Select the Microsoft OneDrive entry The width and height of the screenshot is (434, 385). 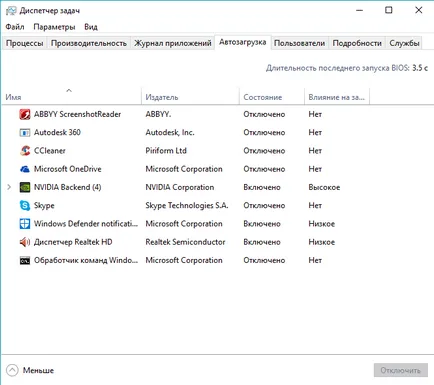[67, 169]
